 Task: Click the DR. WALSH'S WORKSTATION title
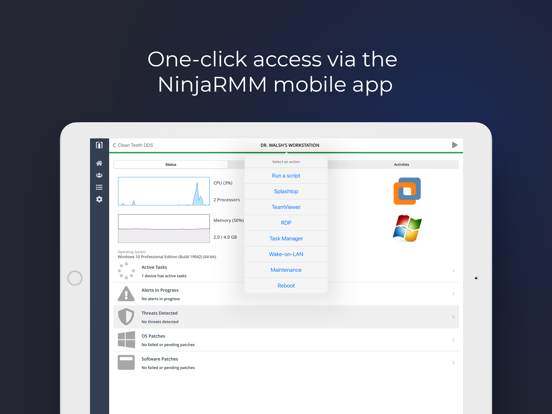[290, 145]
